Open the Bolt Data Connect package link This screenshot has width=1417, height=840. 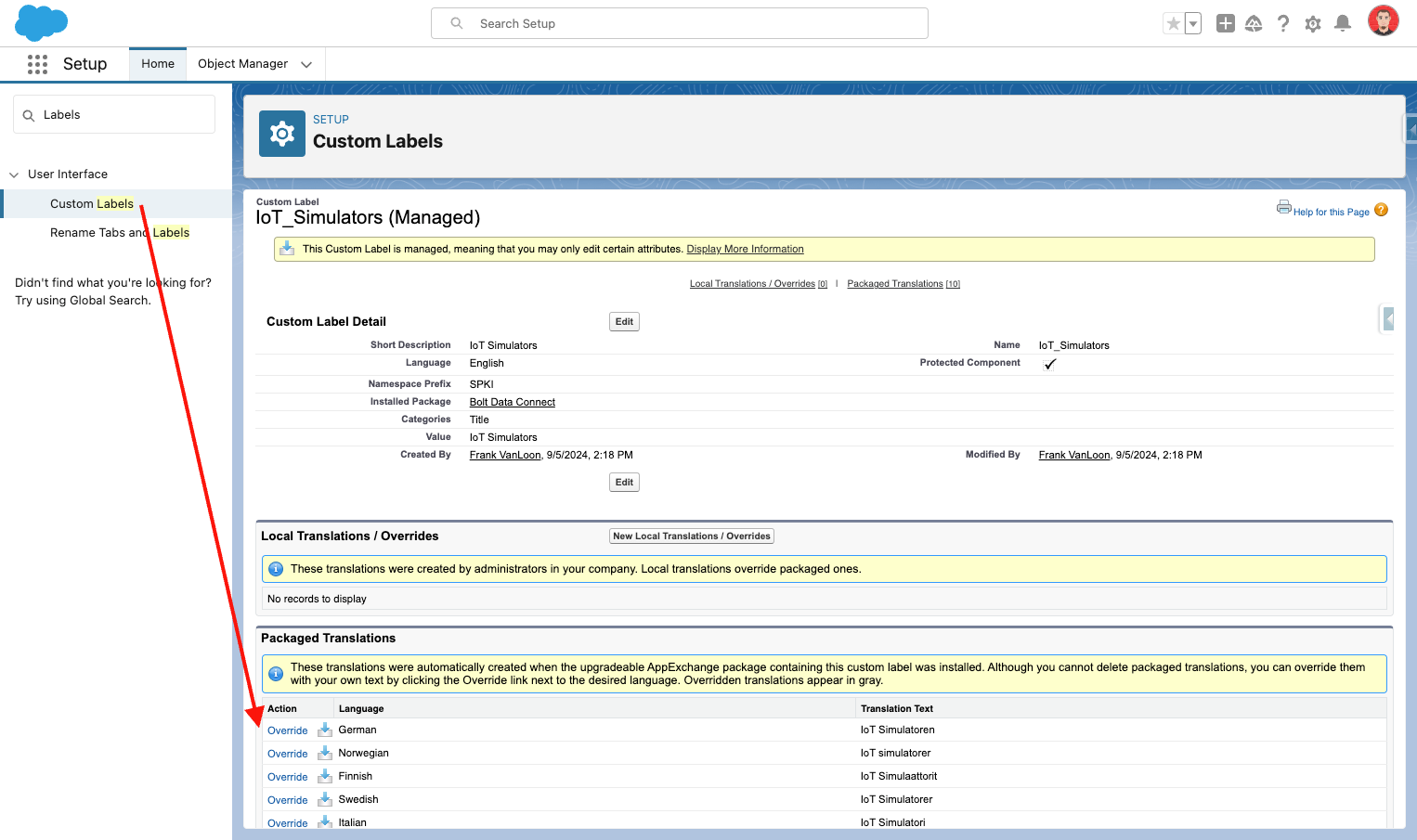click(x=513, y=402)
